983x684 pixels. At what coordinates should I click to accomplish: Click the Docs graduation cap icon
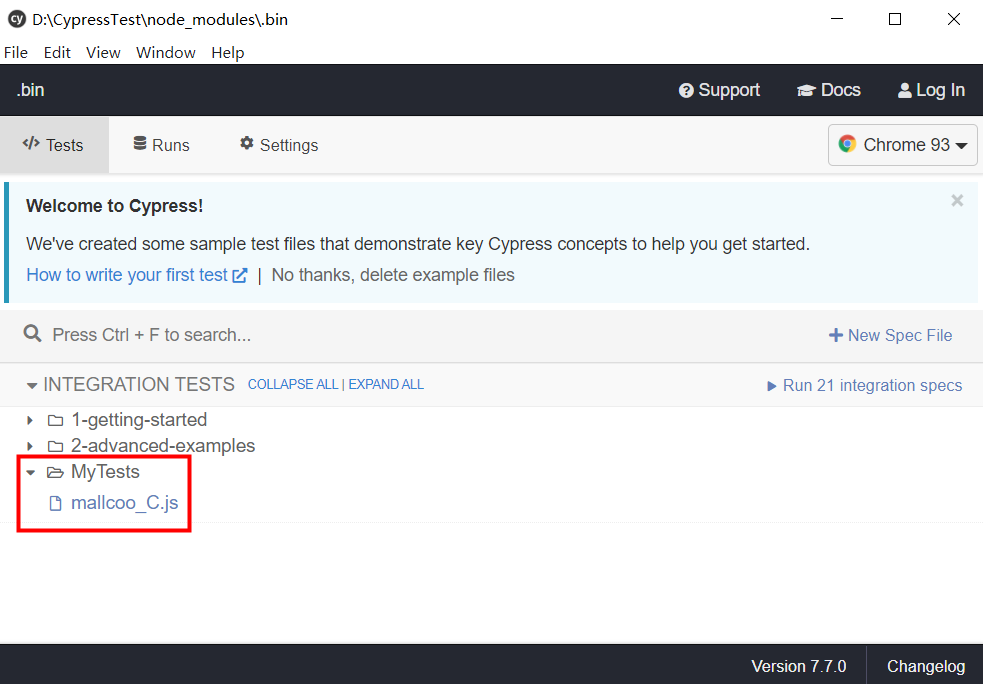pyautogui.click(x=806, y=91)
